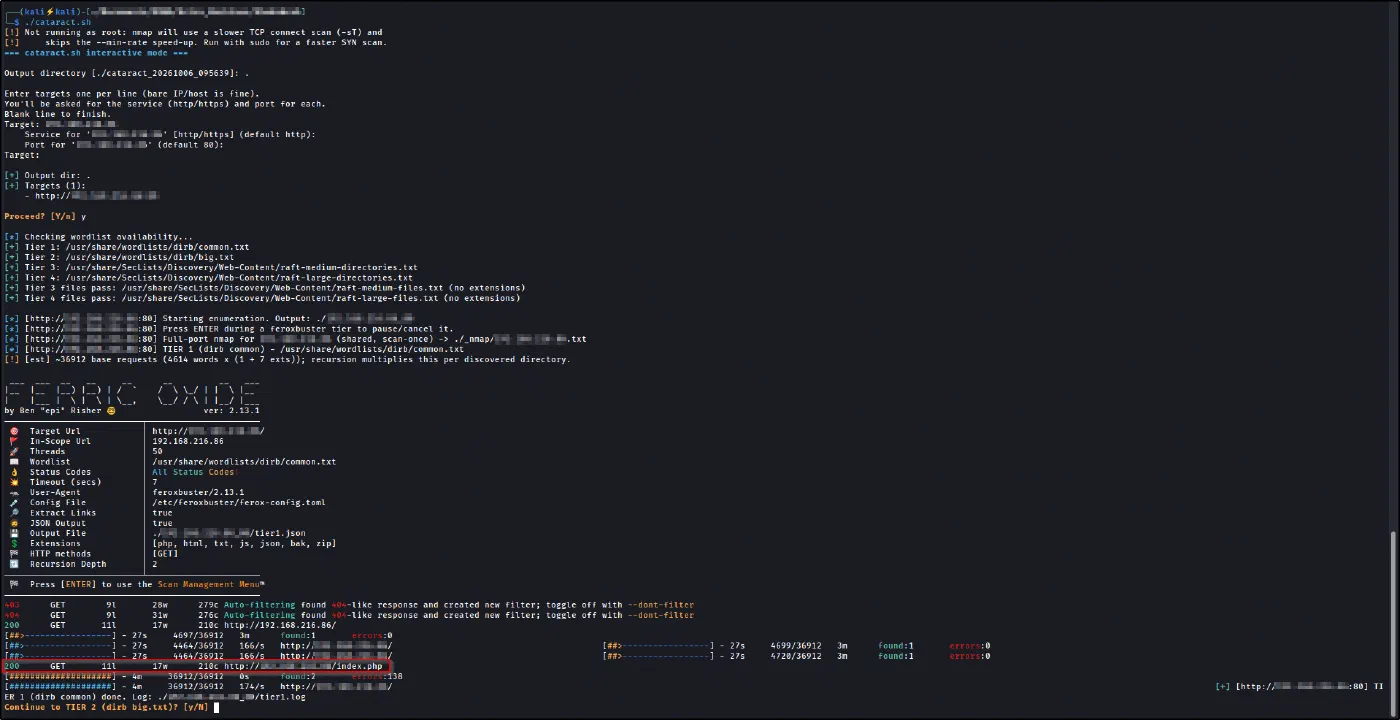Click the magnifier icon beside Extract Links
The width and height of the screenshot is (1400, 720).
[14, 513]
